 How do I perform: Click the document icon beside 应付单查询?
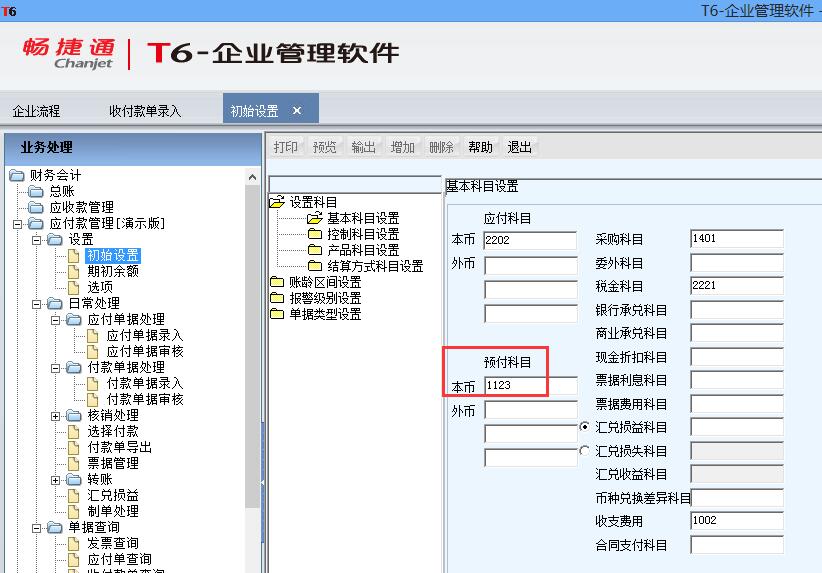click(74, 560)
